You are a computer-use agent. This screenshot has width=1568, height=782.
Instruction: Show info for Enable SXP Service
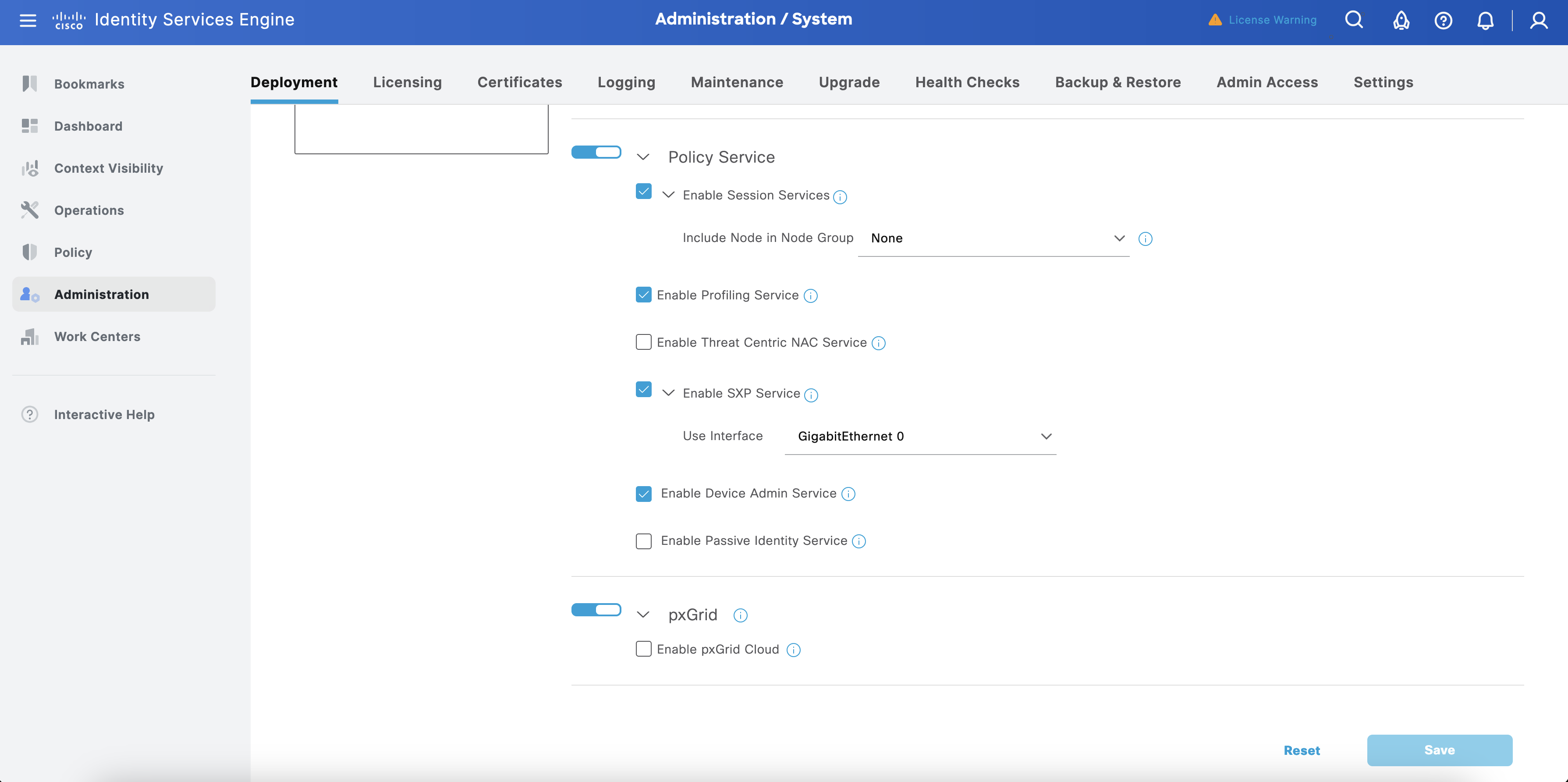pyautogui.click(x=811, y=395)
